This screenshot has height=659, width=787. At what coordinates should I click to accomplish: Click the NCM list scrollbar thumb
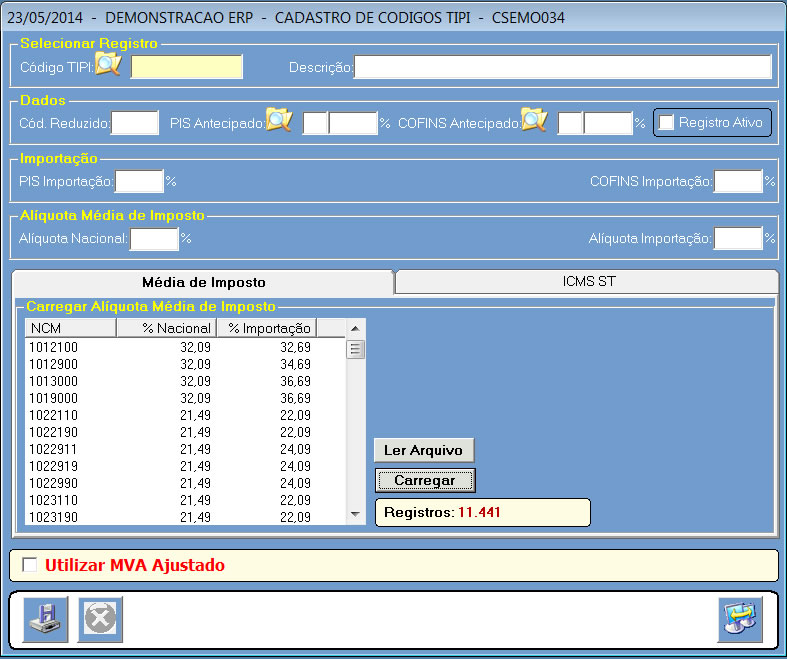(355, 349)
